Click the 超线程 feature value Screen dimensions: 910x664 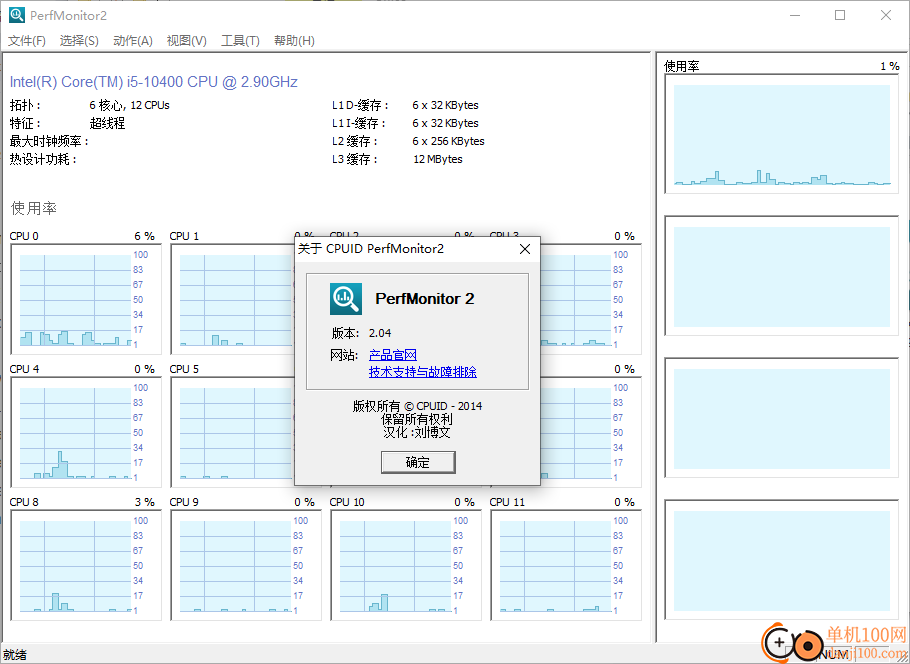click(x=107, y=123)
